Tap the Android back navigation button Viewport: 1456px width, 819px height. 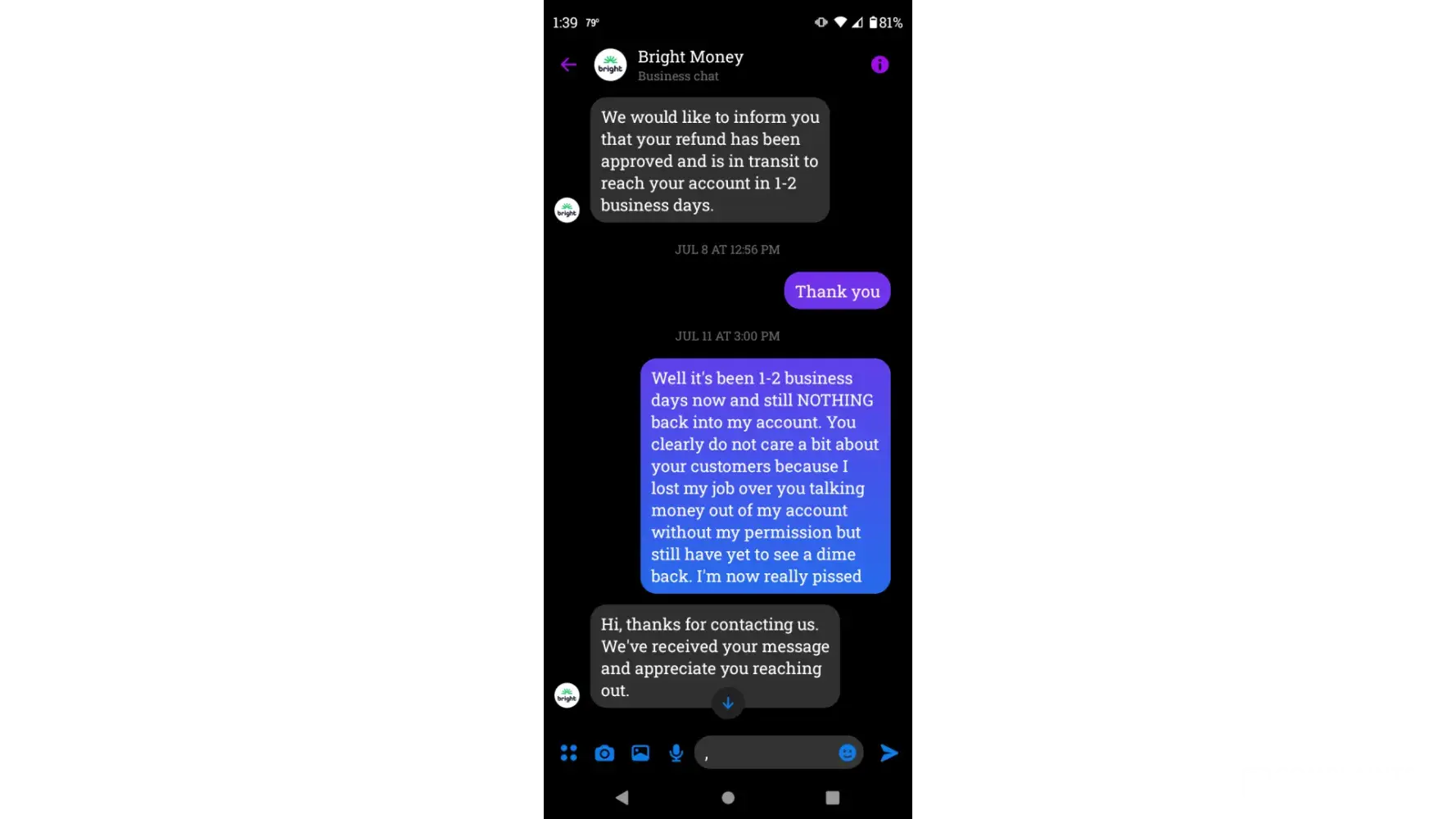(x=622, y=797)
